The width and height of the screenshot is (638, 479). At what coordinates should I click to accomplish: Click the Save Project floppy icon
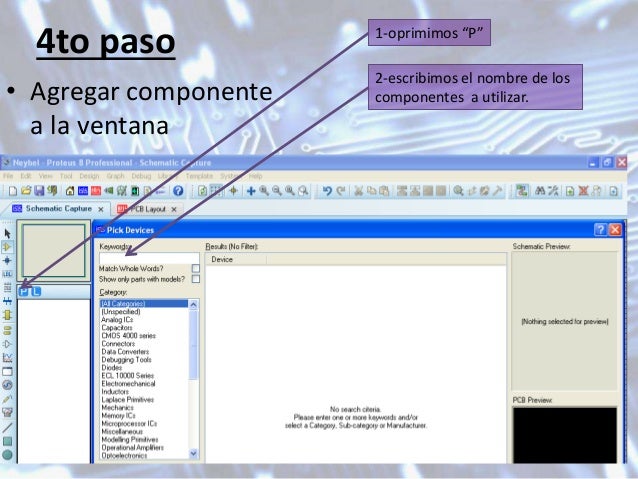[x=39, y=191]
